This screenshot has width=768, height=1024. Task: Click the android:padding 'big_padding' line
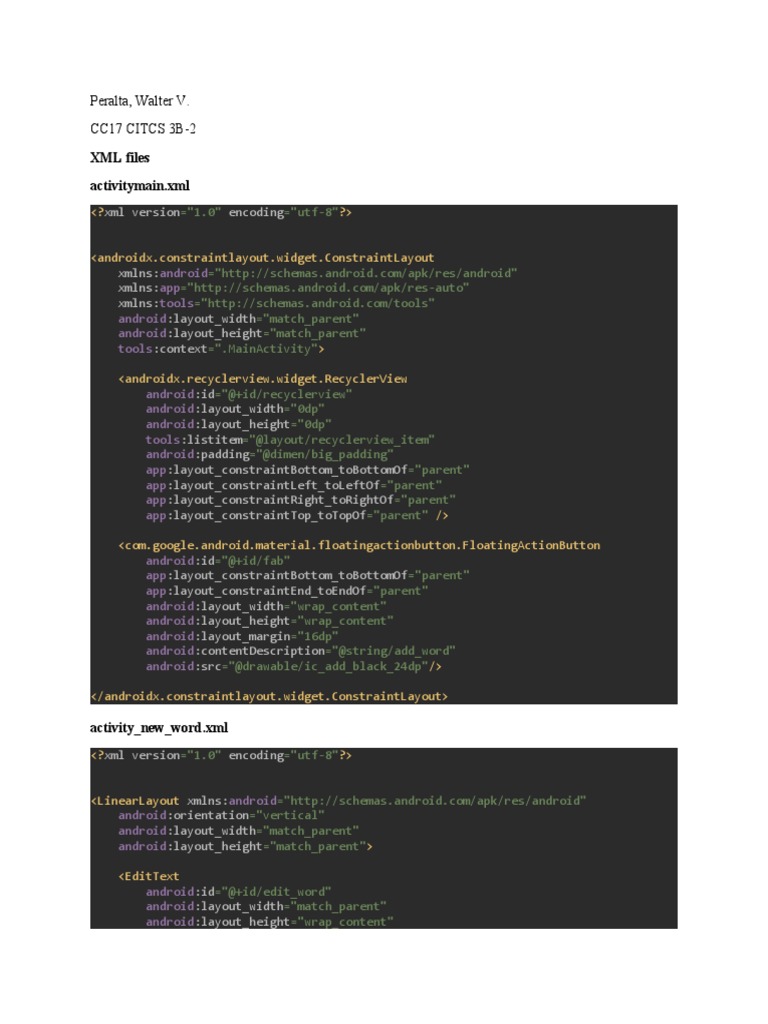[269, 455]
